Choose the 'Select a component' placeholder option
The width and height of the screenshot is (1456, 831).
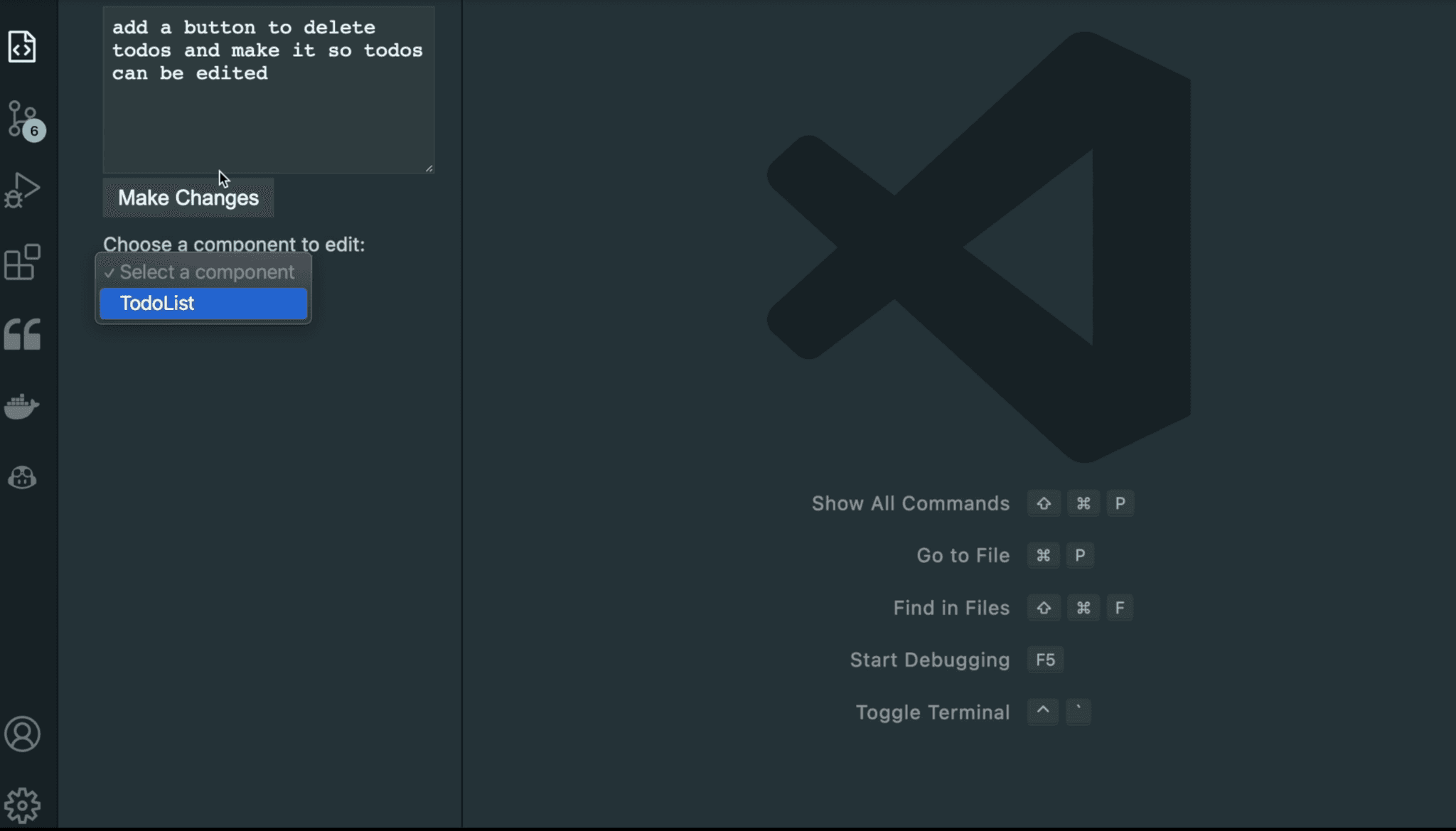[203, 272]
